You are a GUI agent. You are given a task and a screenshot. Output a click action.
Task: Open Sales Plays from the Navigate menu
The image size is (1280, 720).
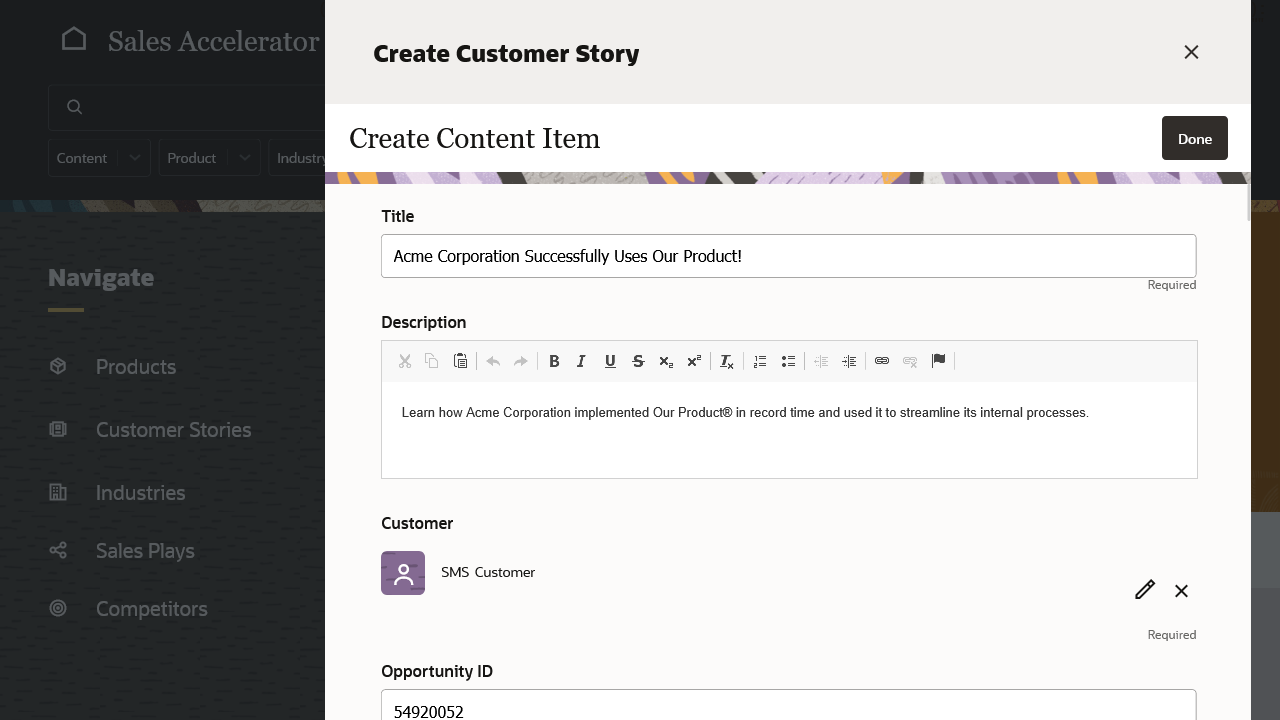[x=143, y=551]
